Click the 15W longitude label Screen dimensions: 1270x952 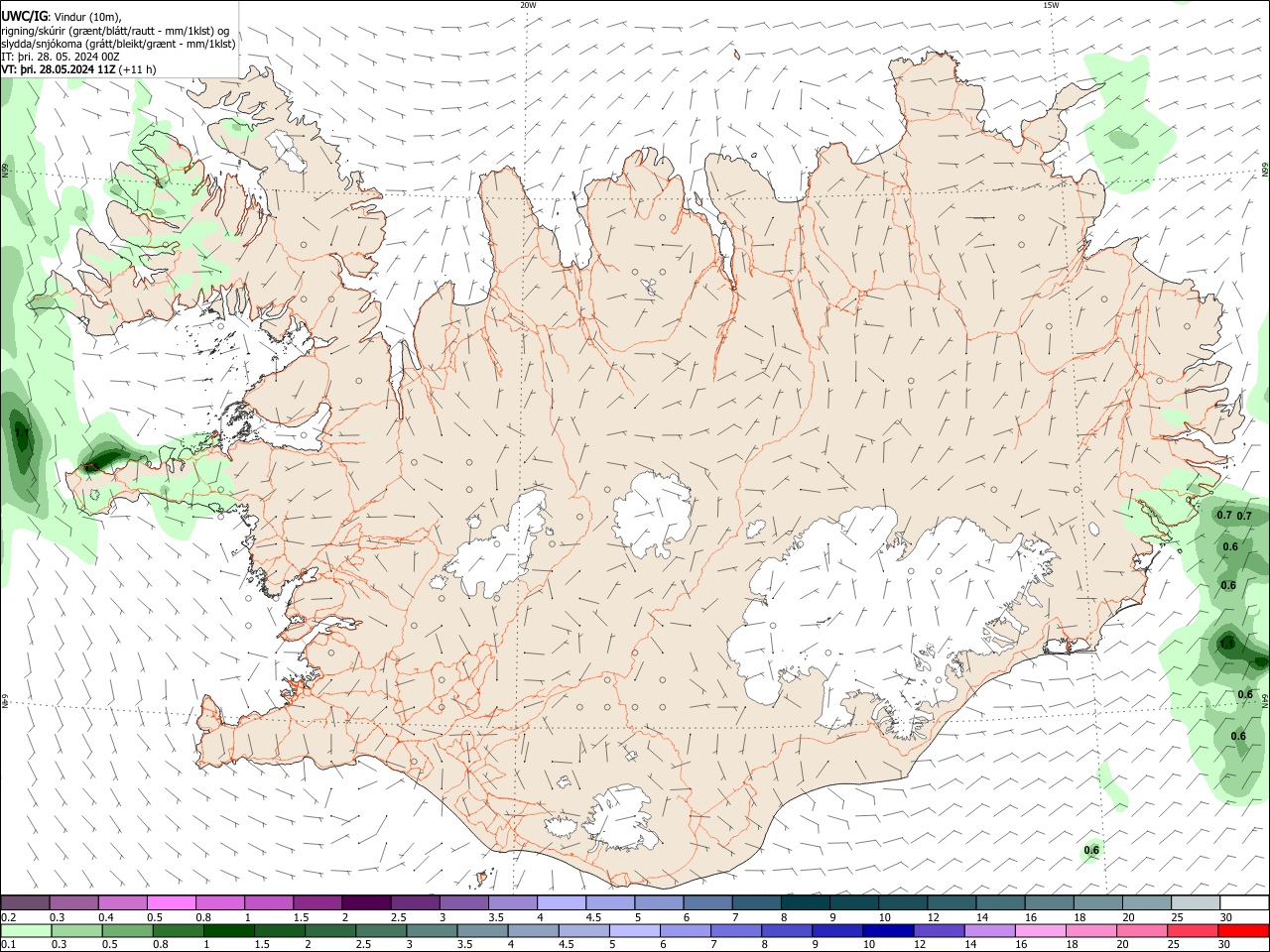(x=1051, y=5)
